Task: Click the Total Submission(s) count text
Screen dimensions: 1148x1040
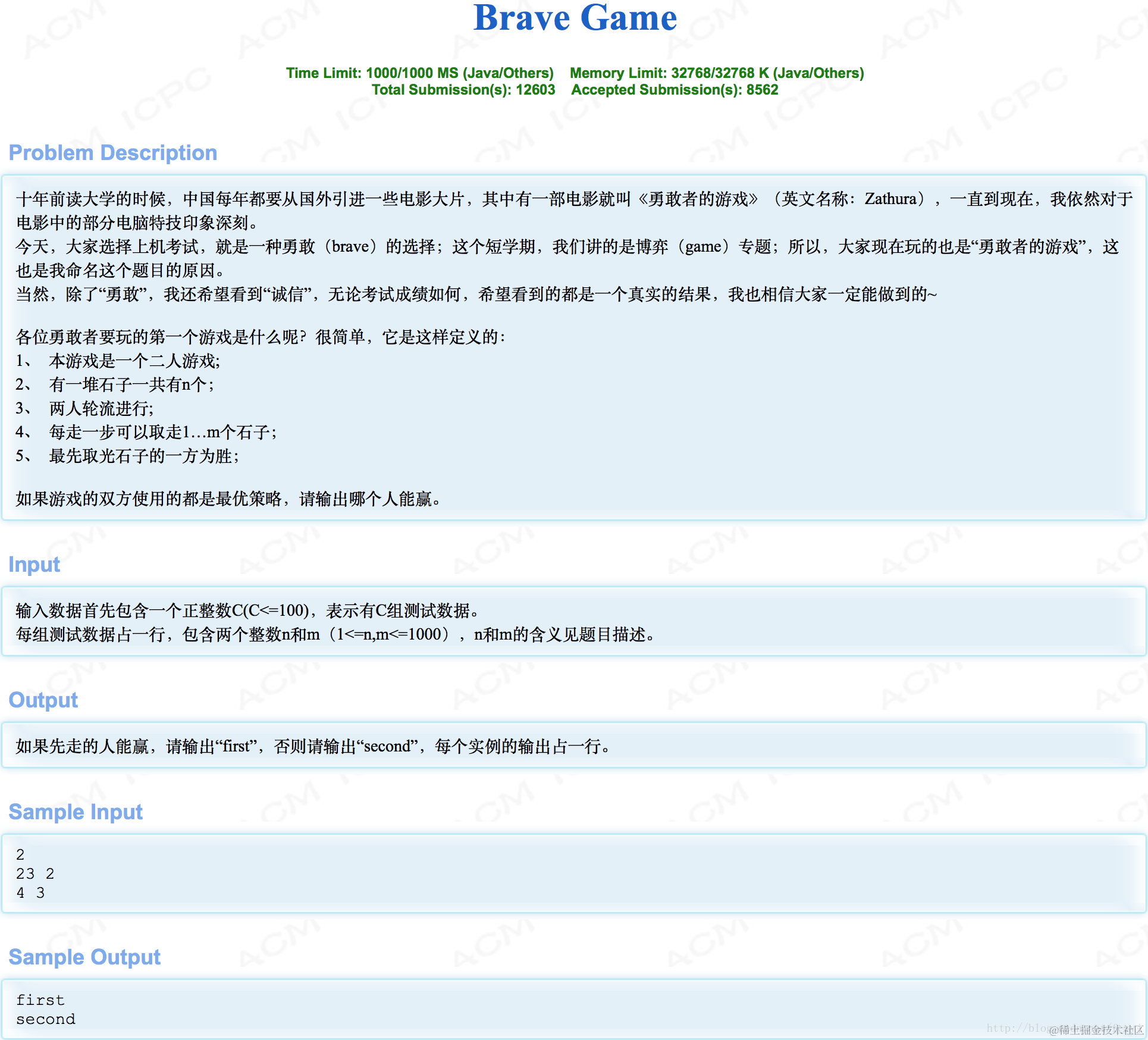Action: tap(463, 90)
